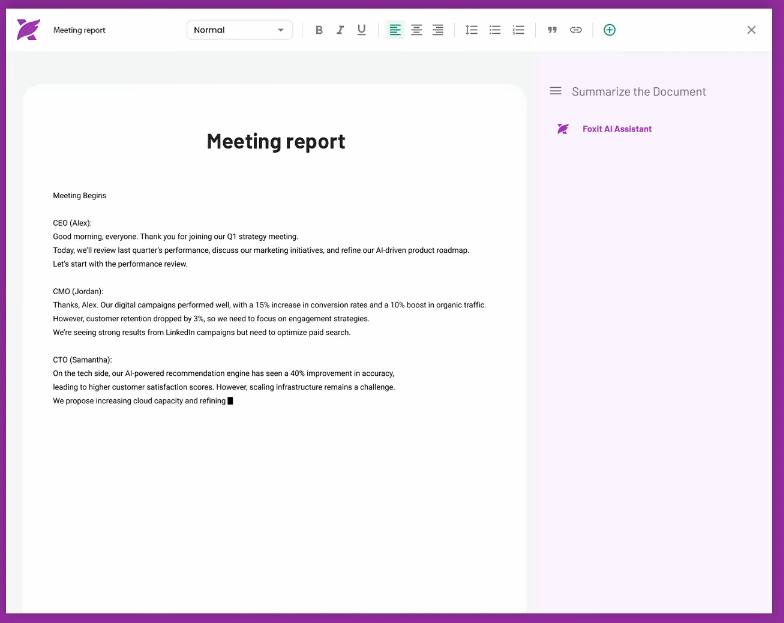784x623 pixels.
Task: Open the Normal paragraph style dropdown
Action: 239,30
